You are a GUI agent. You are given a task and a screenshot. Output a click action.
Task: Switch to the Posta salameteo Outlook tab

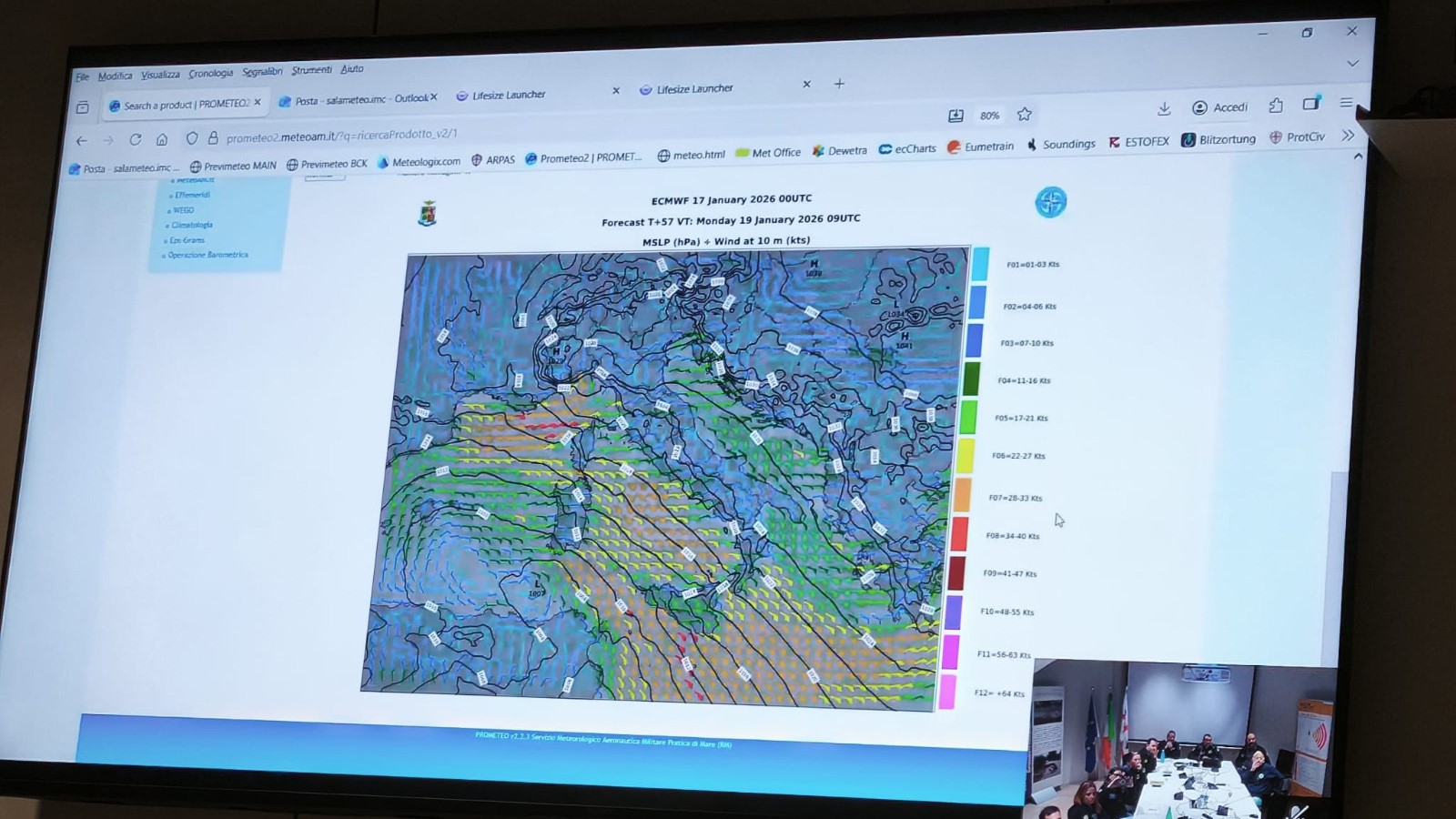(357, 99)
